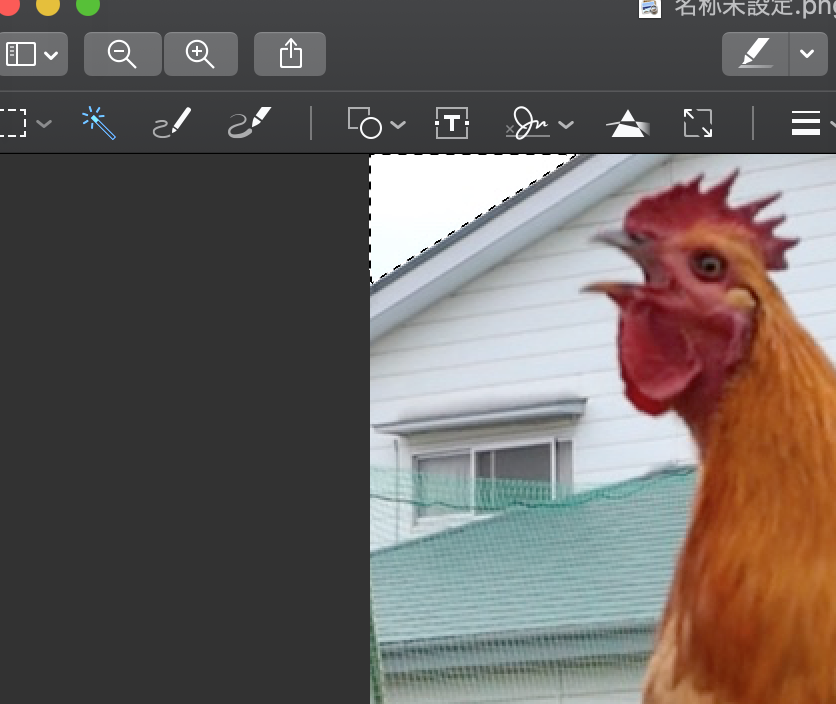Toggle the Markup toolbar pen button
Screen dimensions: 836x704
pyautogui.click(x=755, y=54)
